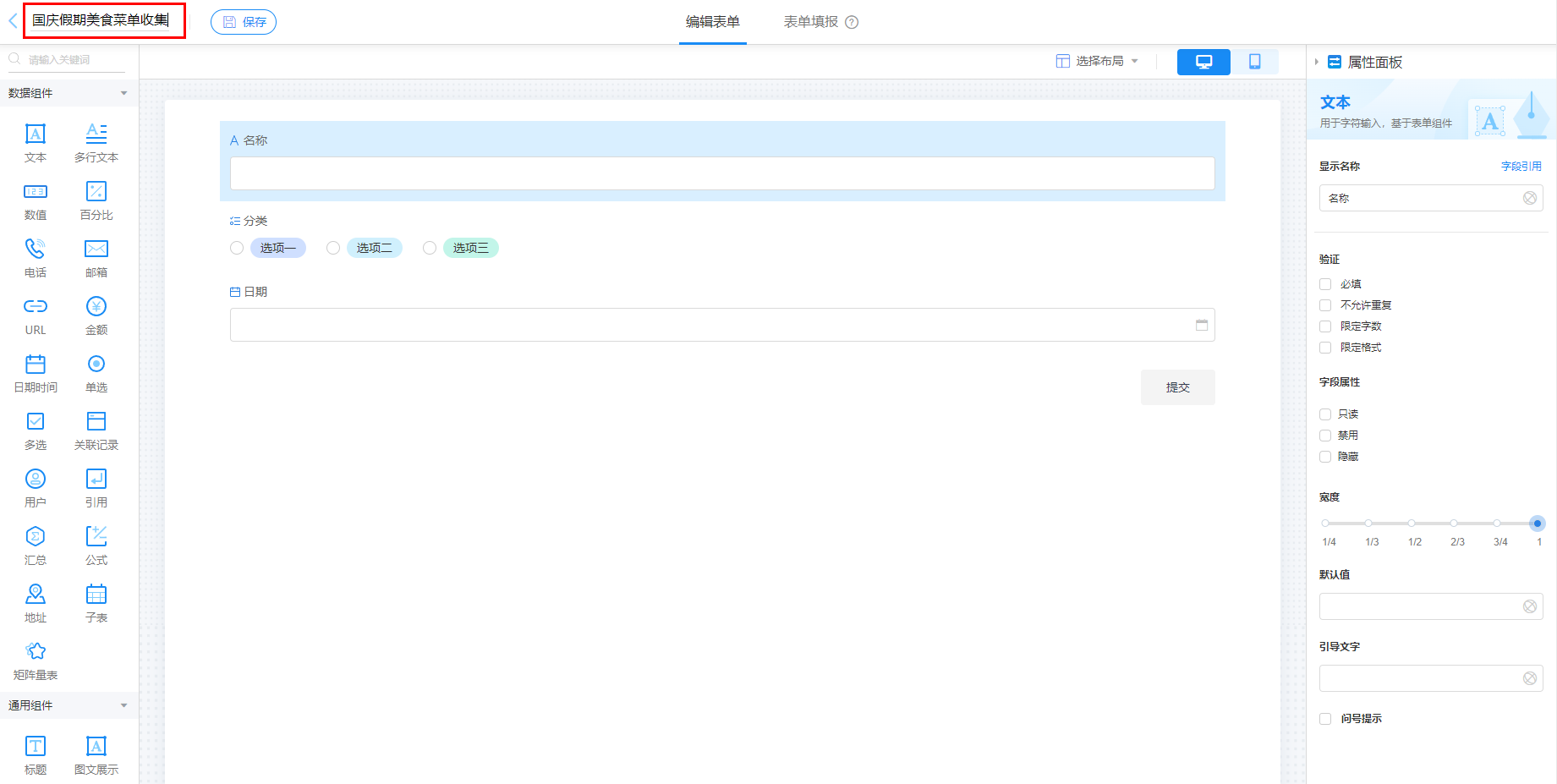
Task: Add a 汇总 summary component
Action: point(36,546)
